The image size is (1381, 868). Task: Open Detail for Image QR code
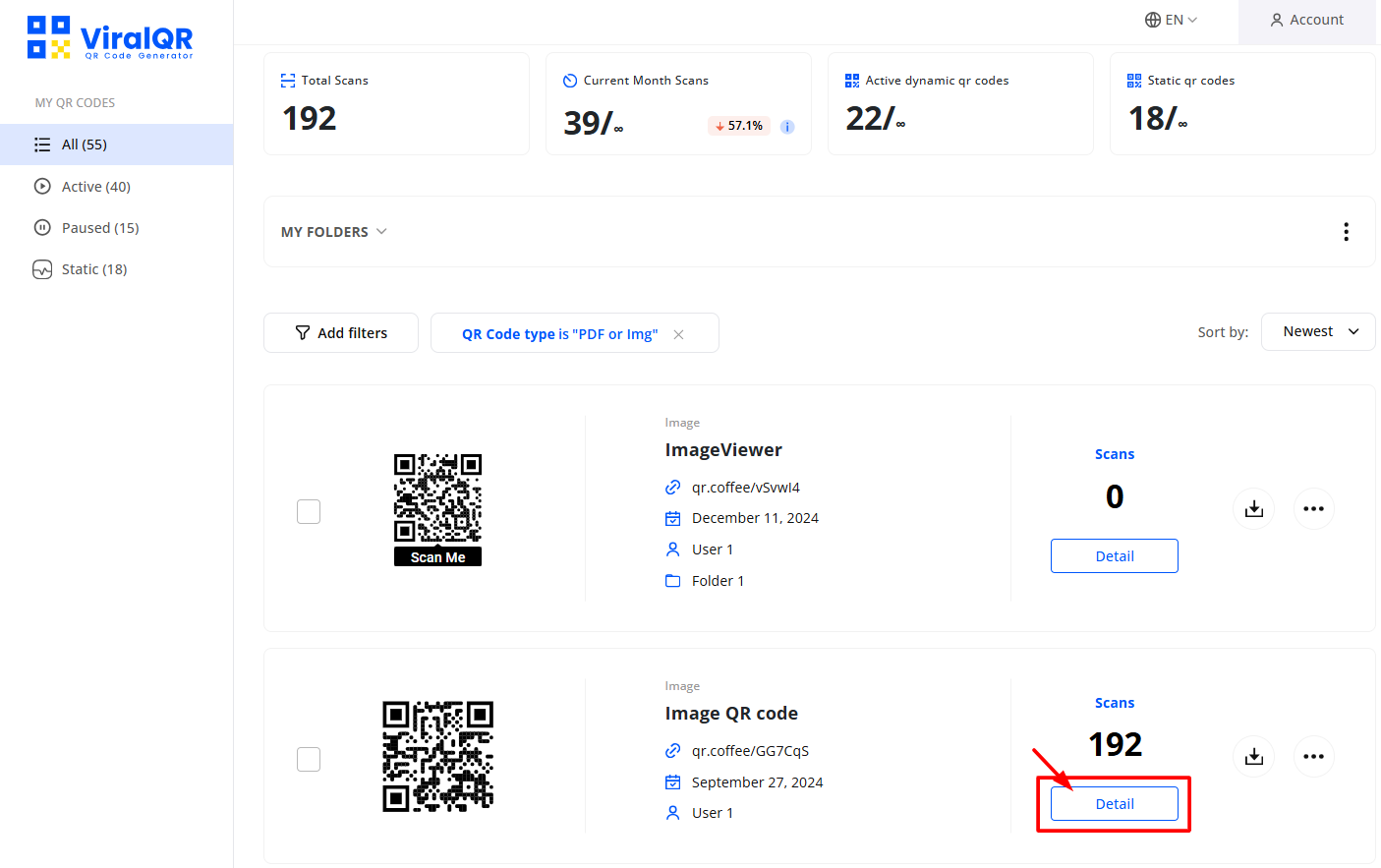1115,804
